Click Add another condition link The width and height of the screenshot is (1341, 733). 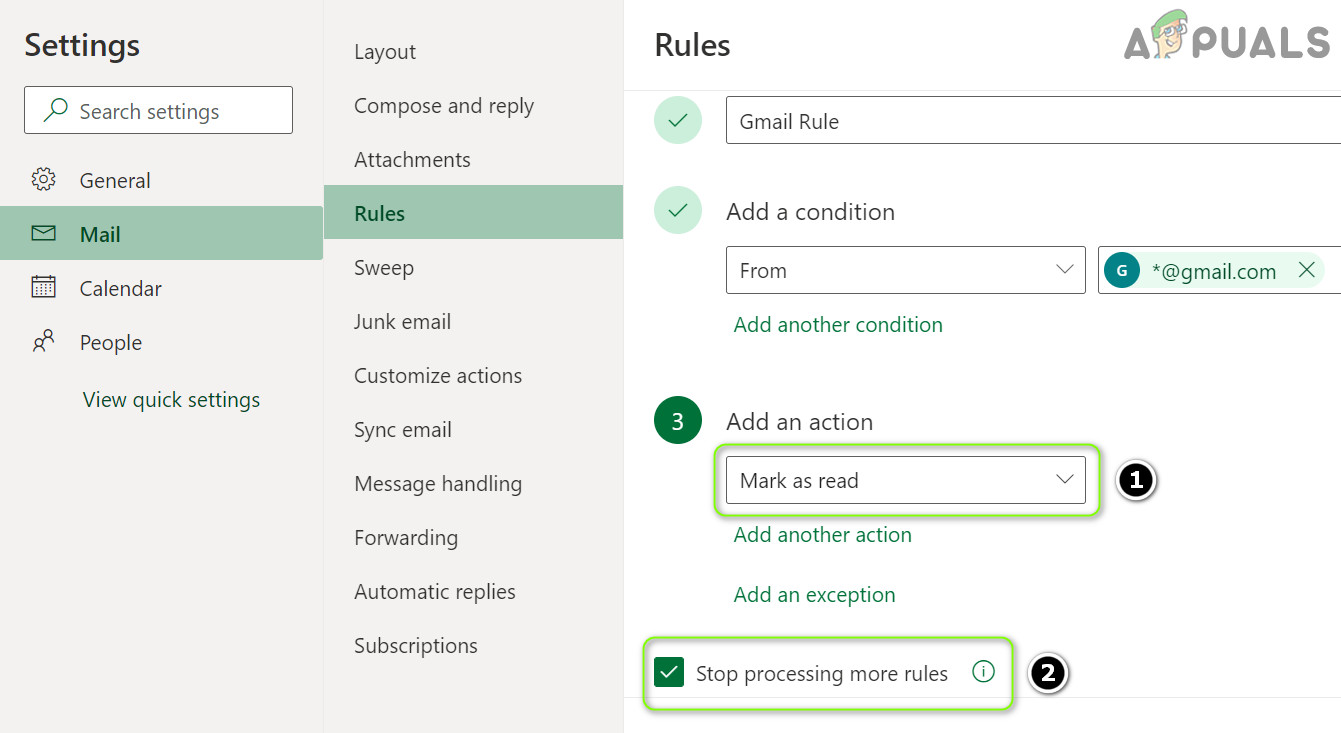[838, 325]
